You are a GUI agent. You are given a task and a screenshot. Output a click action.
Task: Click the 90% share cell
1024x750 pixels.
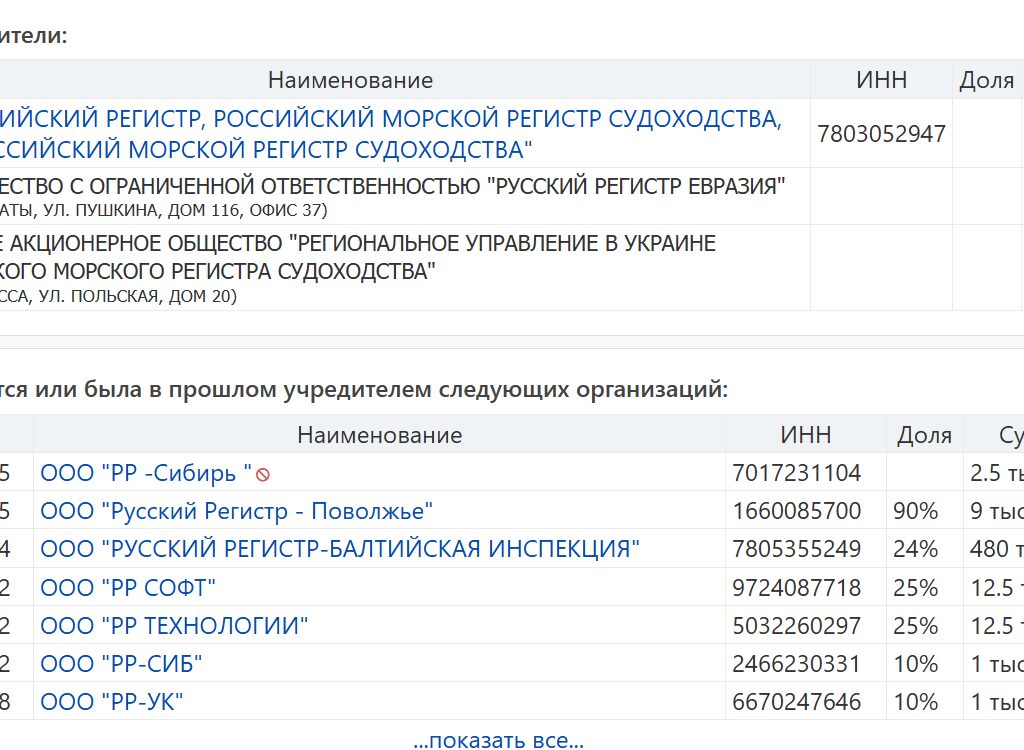[915, 511]
